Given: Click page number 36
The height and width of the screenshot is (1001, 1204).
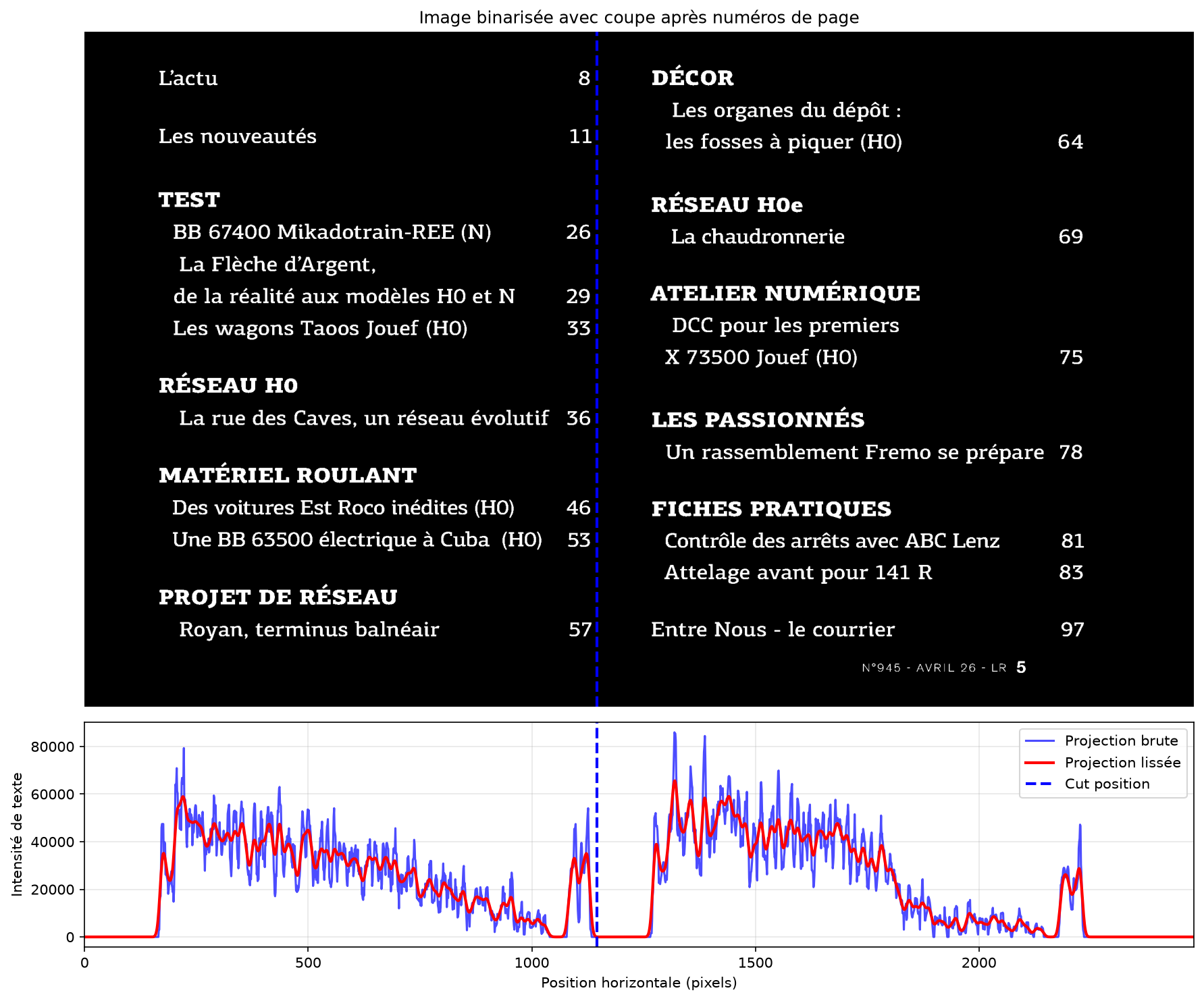Looking at the screenshot, I should 579,418.
